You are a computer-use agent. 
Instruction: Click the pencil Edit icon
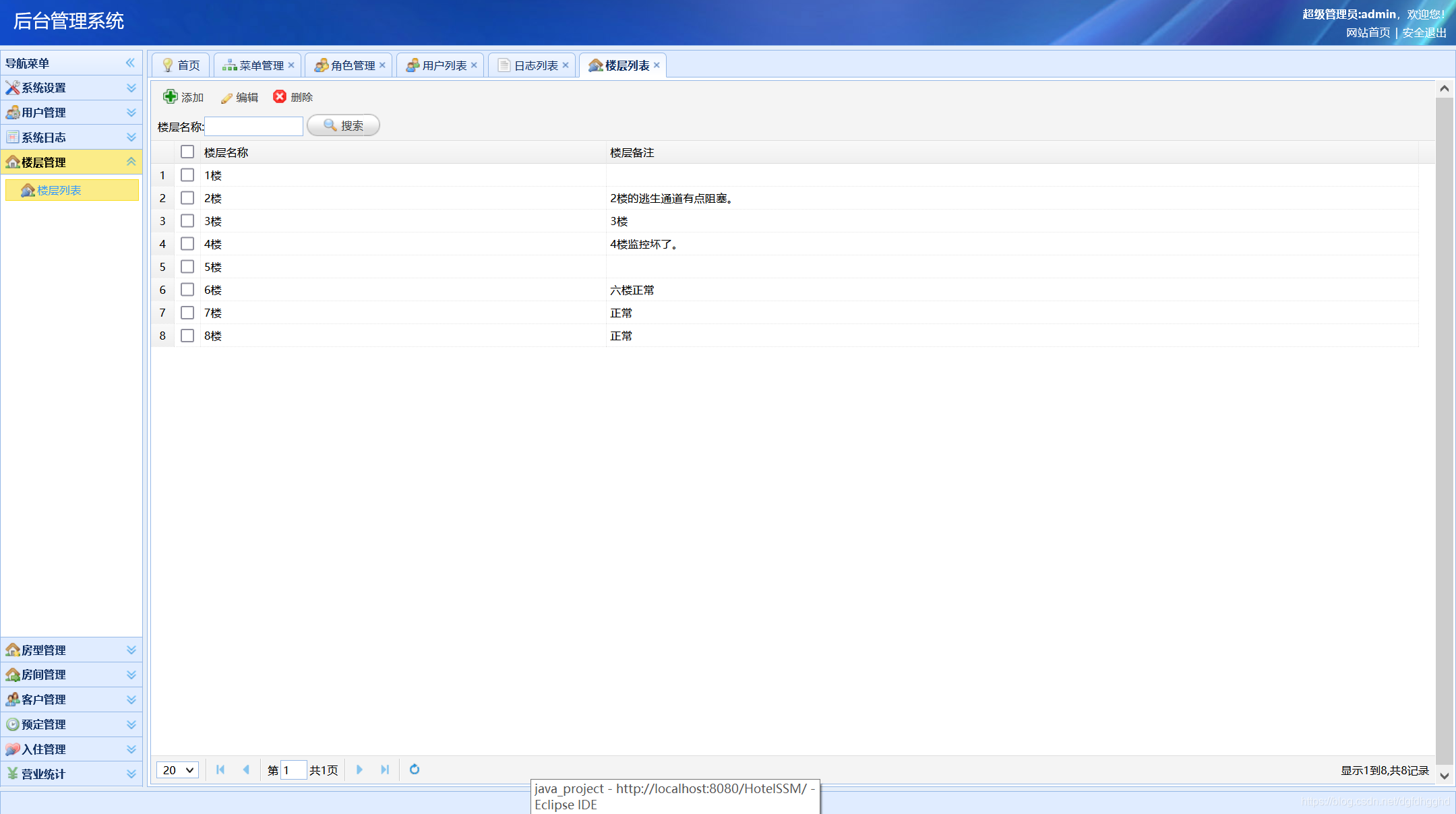tap(226, 98)
